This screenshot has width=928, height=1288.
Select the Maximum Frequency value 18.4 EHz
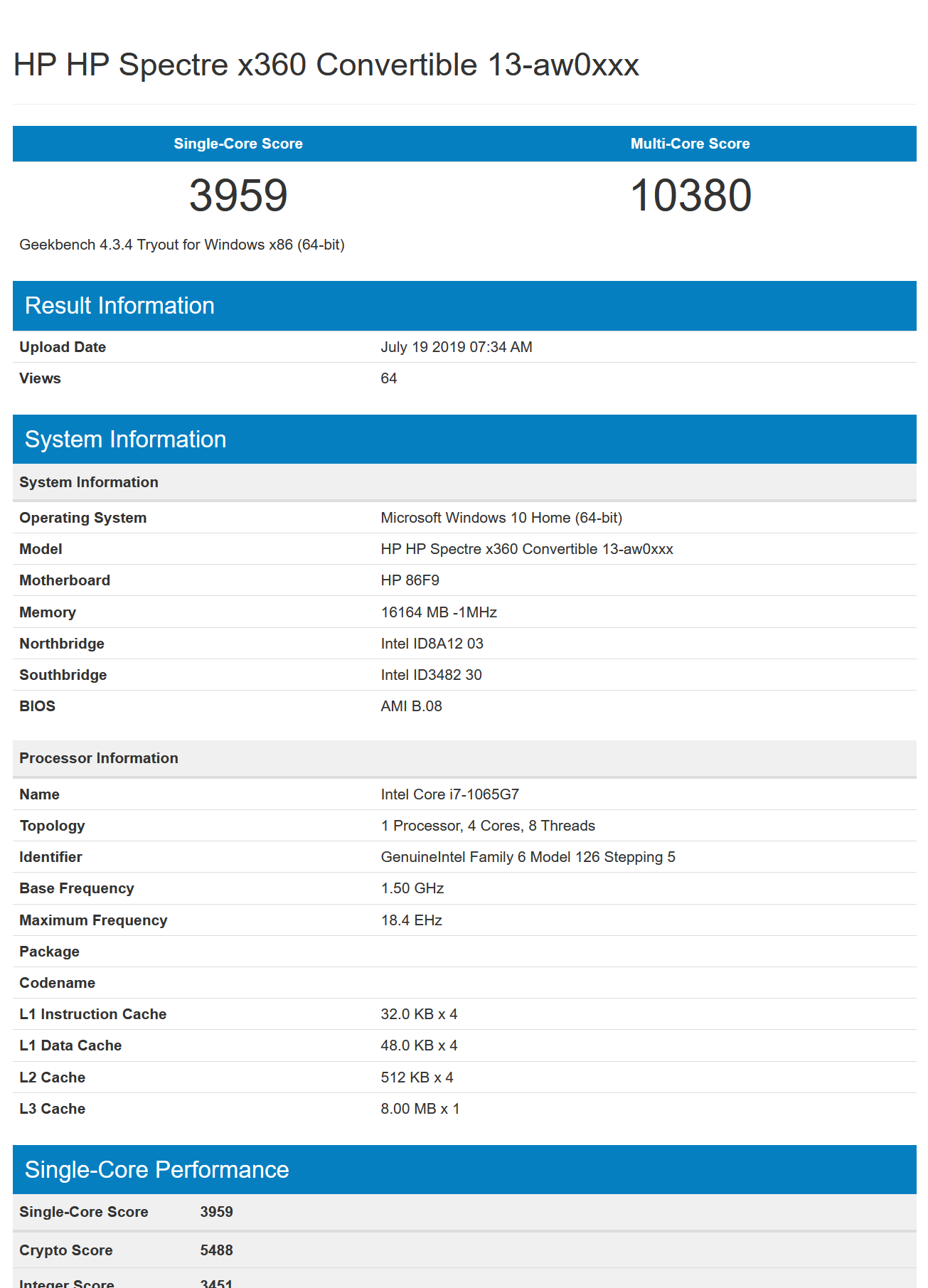[411, 920]
